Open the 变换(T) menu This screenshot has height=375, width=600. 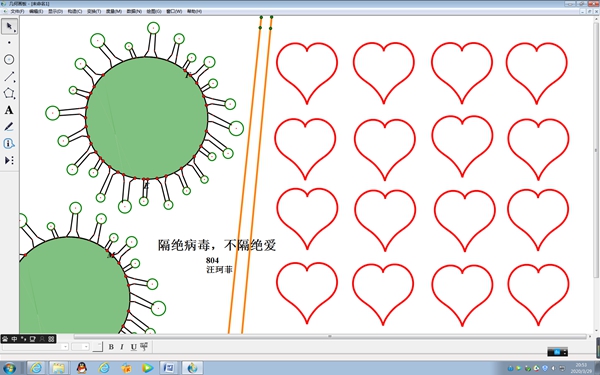(x=94, y=11)
